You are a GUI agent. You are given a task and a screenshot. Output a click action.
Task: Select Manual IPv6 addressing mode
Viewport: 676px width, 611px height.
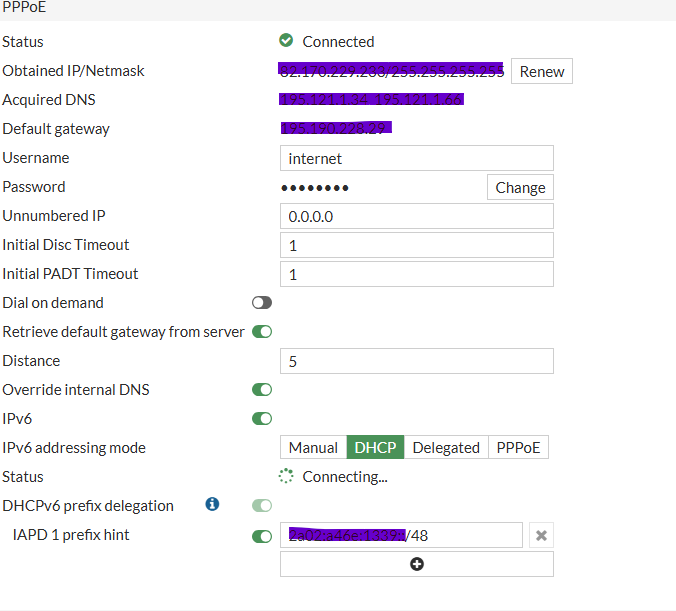click(x=313, y=447)
